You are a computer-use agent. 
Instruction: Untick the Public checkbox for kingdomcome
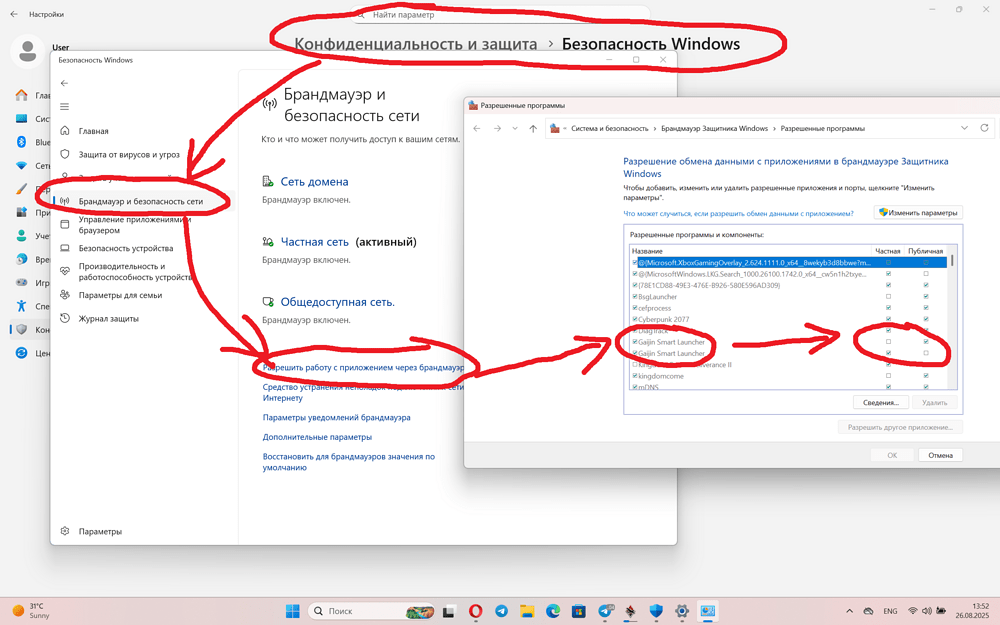(926, 376)
